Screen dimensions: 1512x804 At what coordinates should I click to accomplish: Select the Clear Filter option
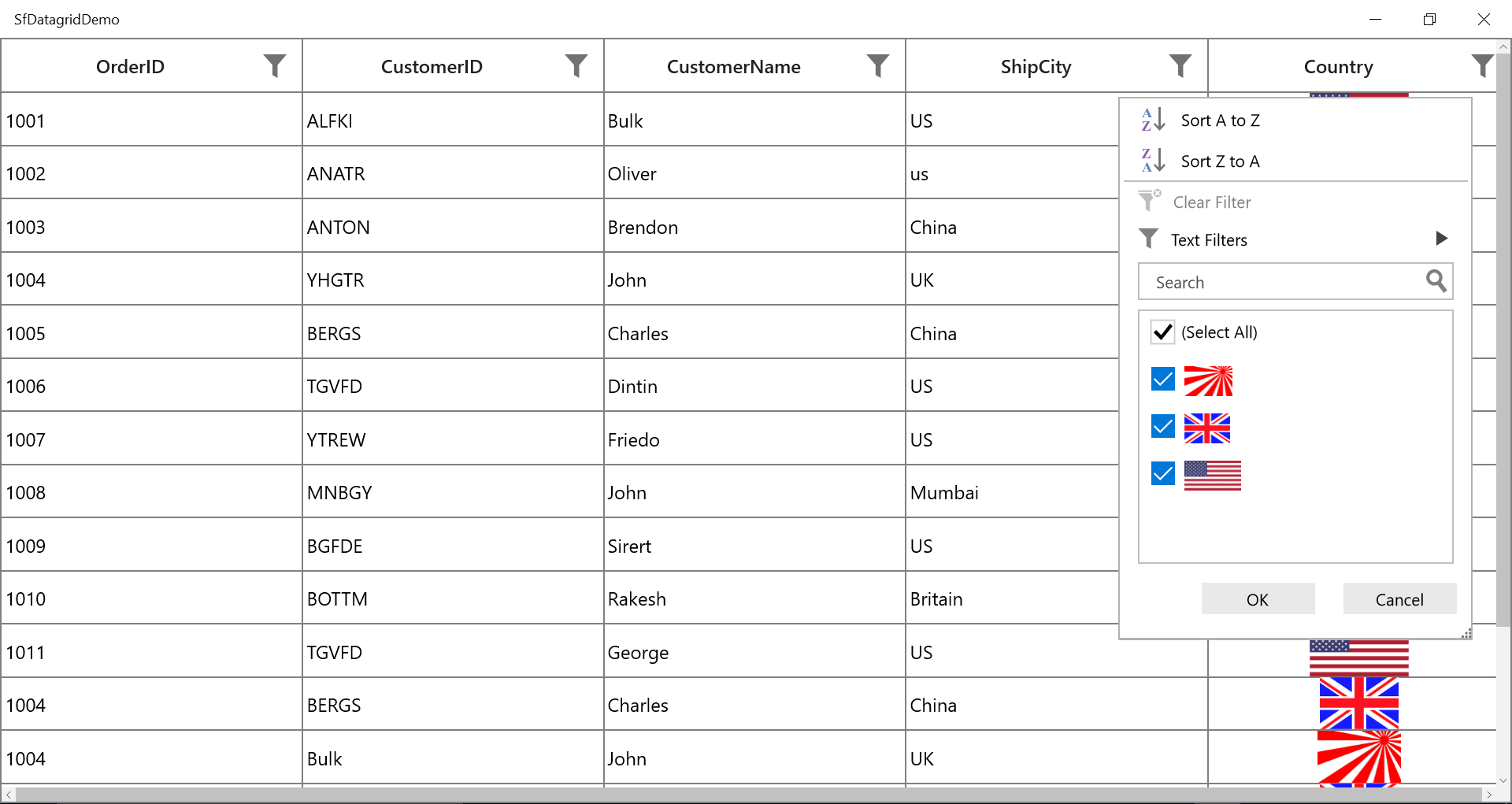coord(1295,202)
